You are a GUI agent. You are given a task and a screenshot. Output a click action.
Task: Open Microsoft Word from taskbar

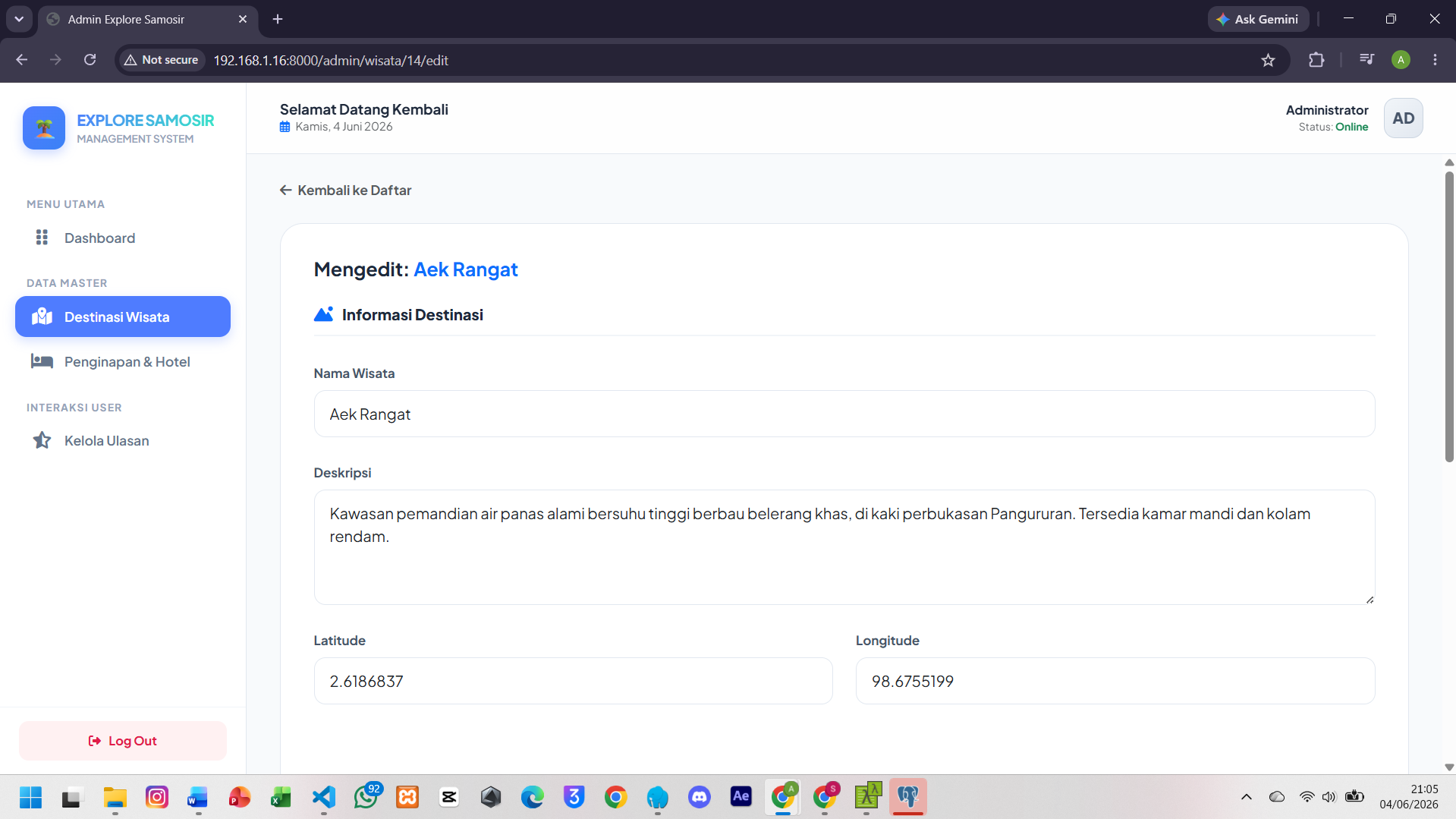point(198,797)
